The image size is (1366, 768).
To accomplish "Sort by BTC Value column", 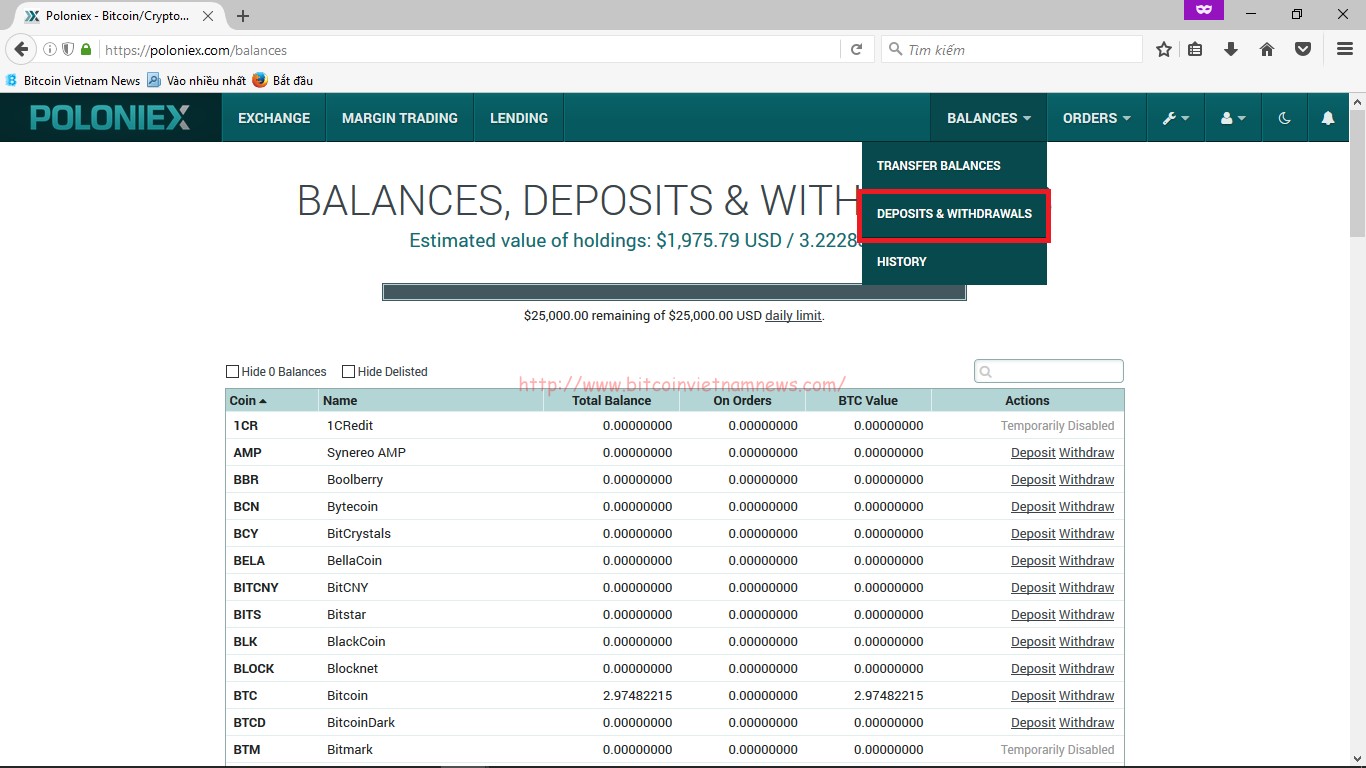I will 868,400.
